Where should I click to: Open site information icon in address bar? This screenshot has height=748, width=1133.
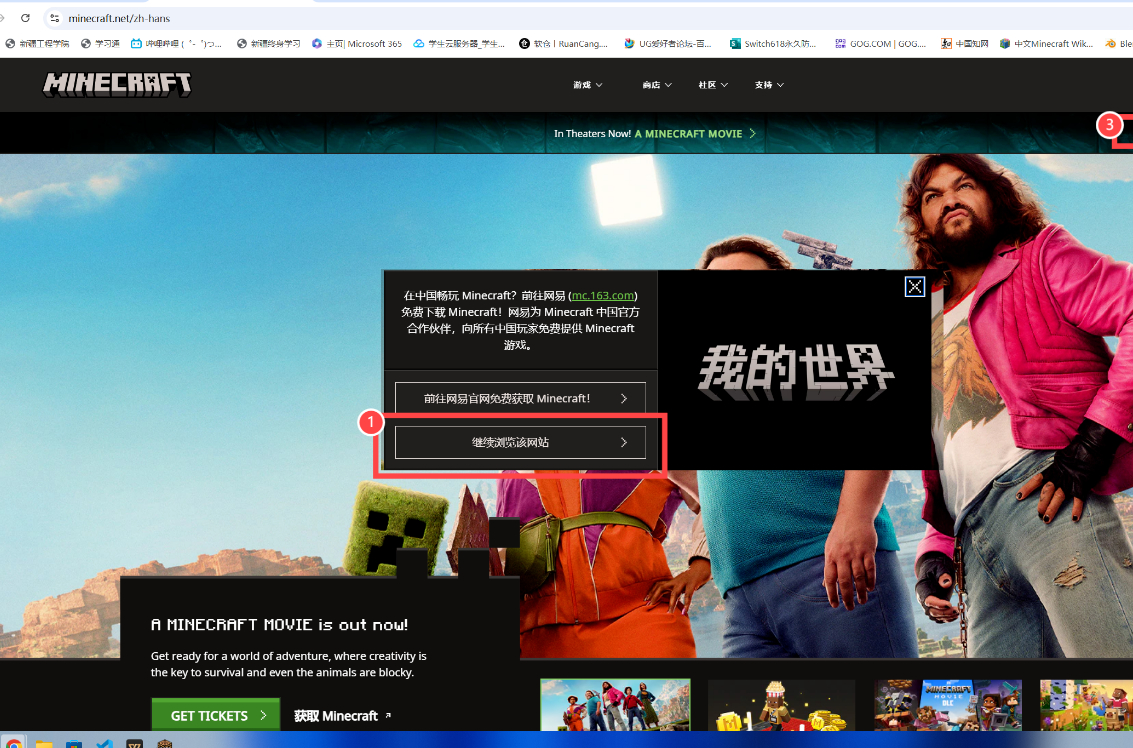click(54, 18)
